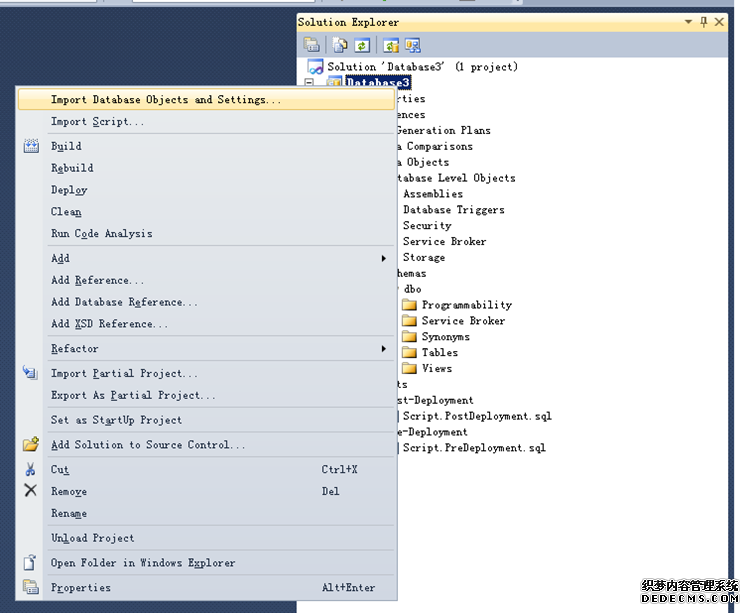This screenshot has height=613, width=750.
Task: Open Script.PostDeployment.sql file
Action: 476,416
